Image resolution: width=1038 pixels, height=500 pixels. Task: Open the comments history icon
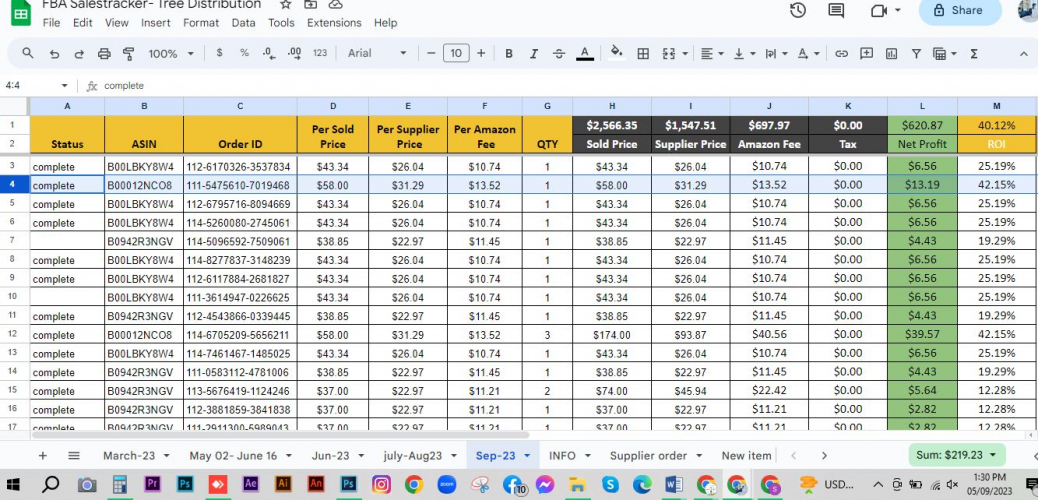click(836, 10)
